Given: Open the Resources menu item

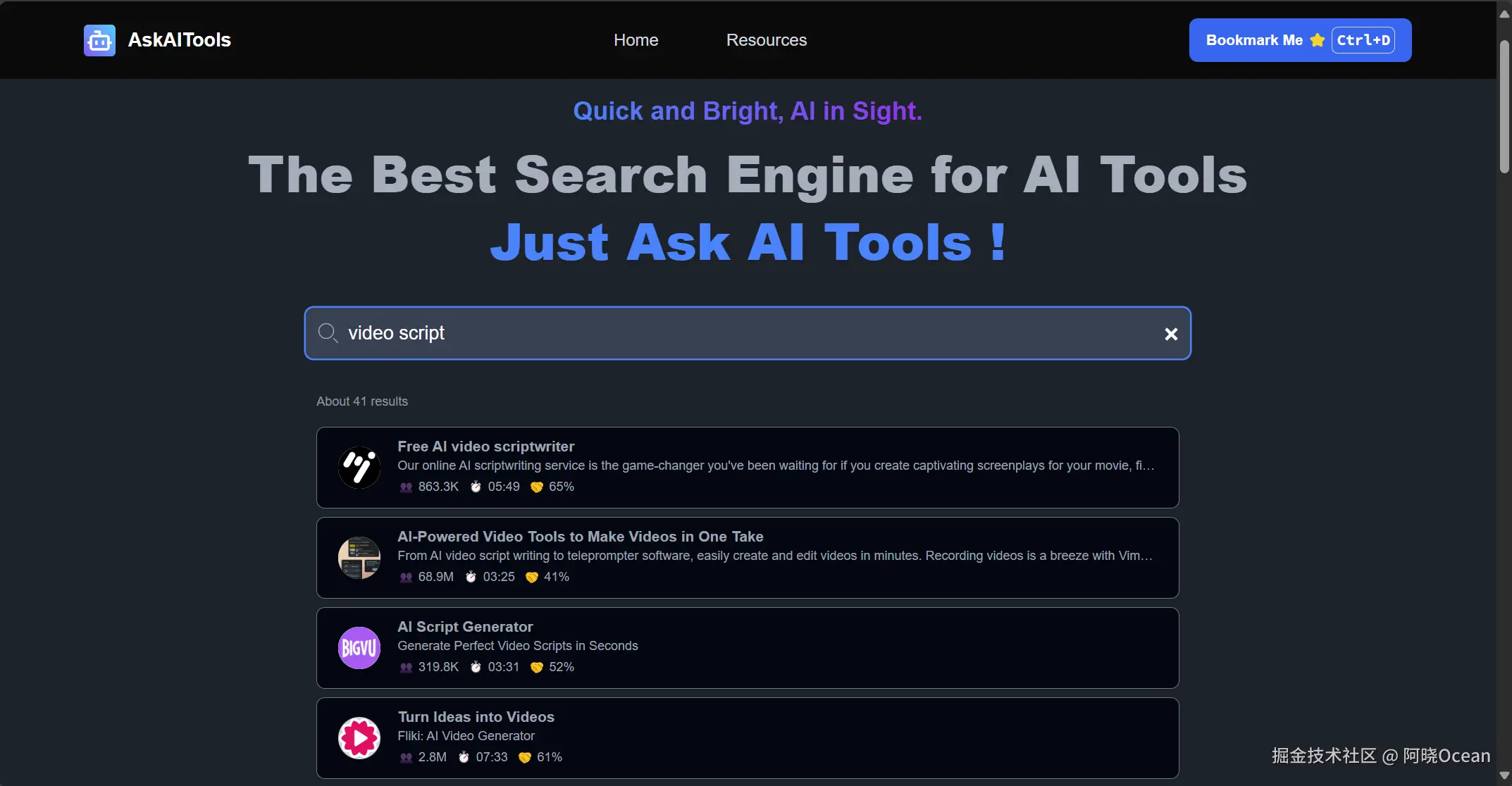Looking at the screenshot, I should [x=766, y=40].
